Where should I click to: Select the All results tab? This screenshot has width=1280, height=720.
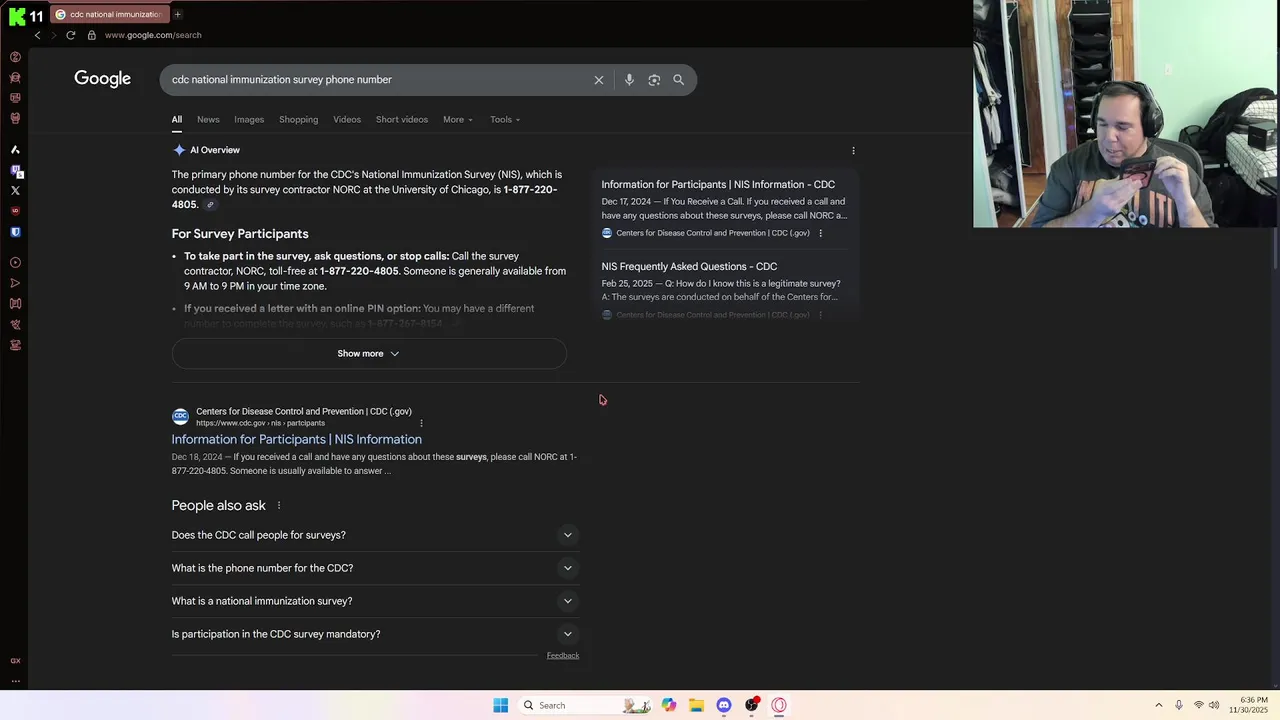coord(176,120)
